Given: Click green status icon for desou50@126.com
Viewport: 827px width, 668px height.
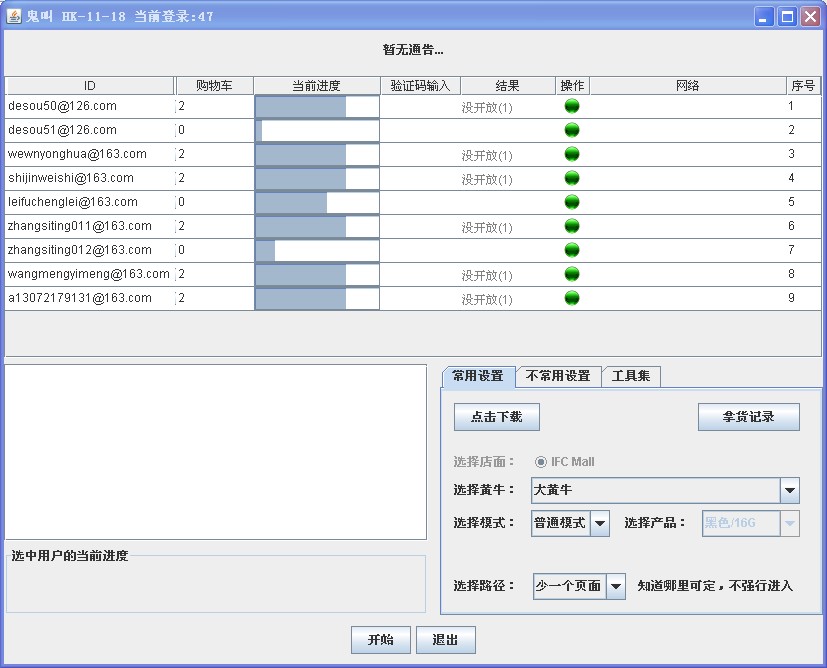Looking at the screenshot, I should point(572,106).
